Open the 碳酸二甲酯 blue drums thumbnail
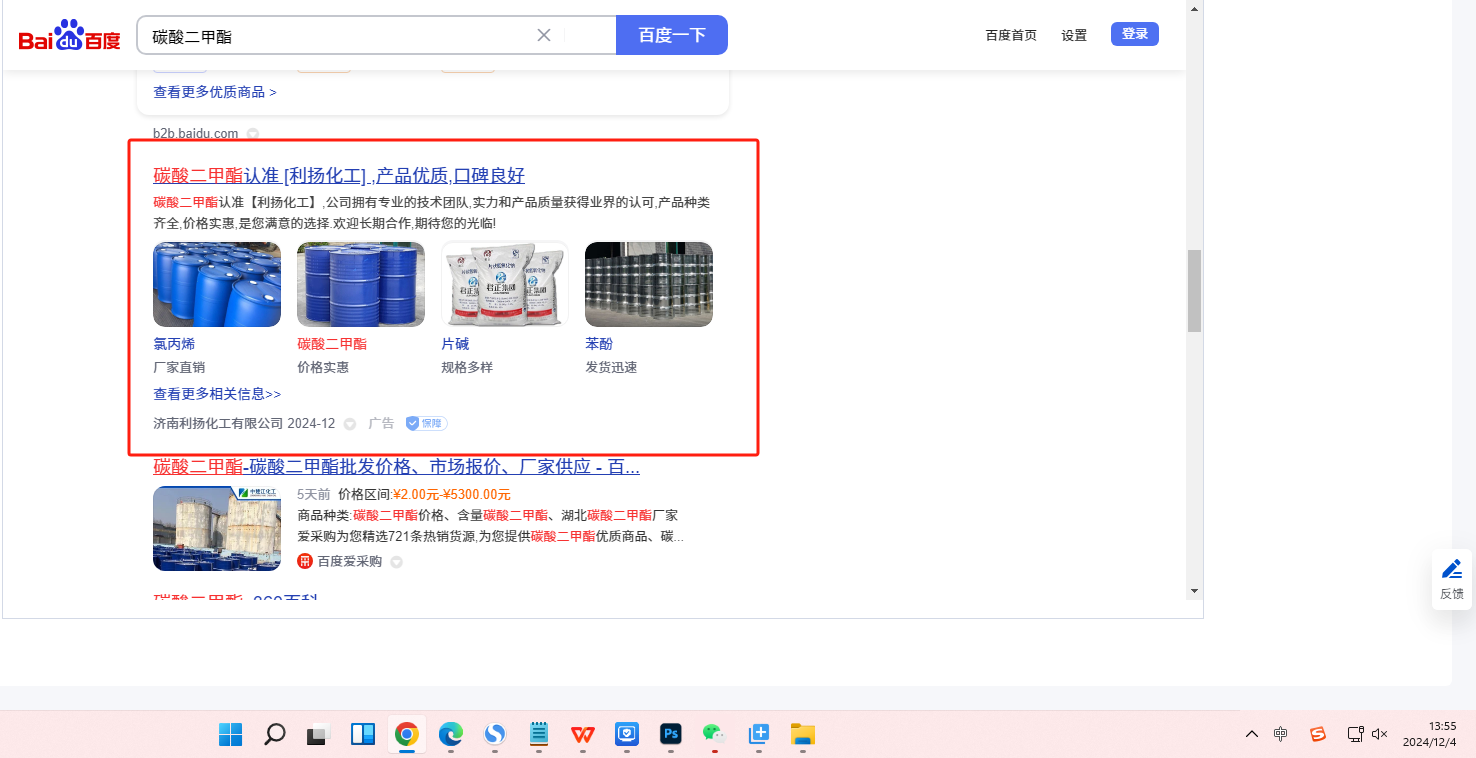The height and width of the screenshot is (758, 1476). click(361, 284)
